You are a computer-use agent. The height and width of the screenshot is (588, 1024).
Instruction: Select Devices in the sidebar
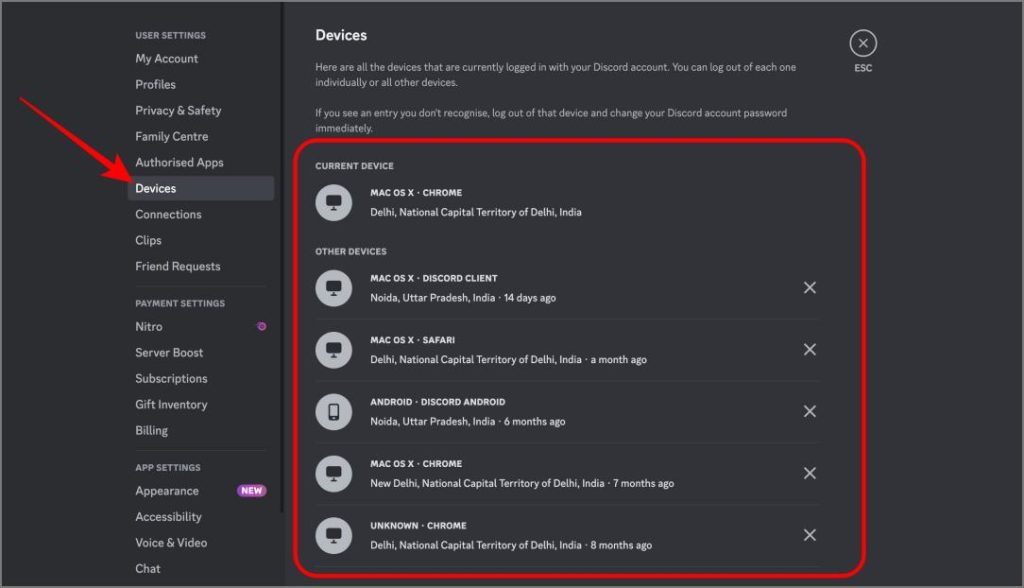pyautogui.click(x=201, y=188)
